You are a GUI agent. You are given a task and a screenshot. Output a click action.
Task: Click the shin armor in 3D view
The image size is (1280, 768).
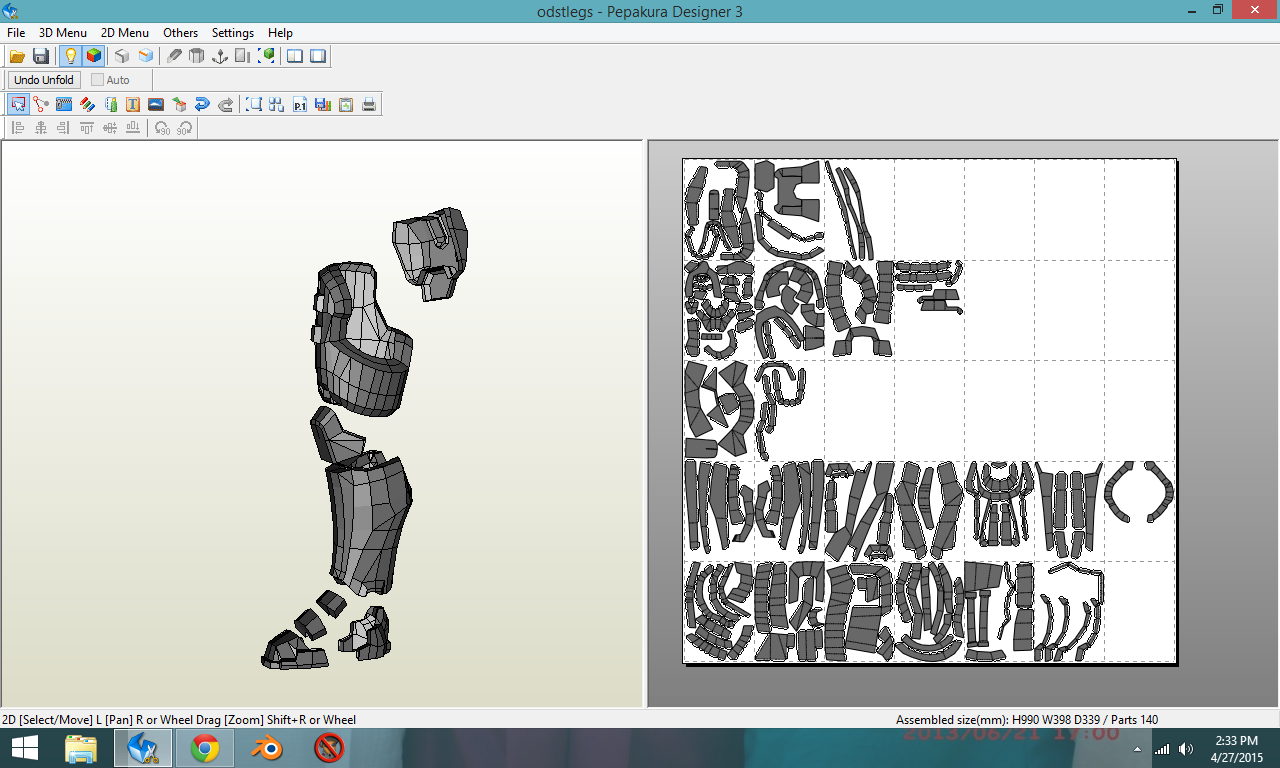tap(370, 525)
